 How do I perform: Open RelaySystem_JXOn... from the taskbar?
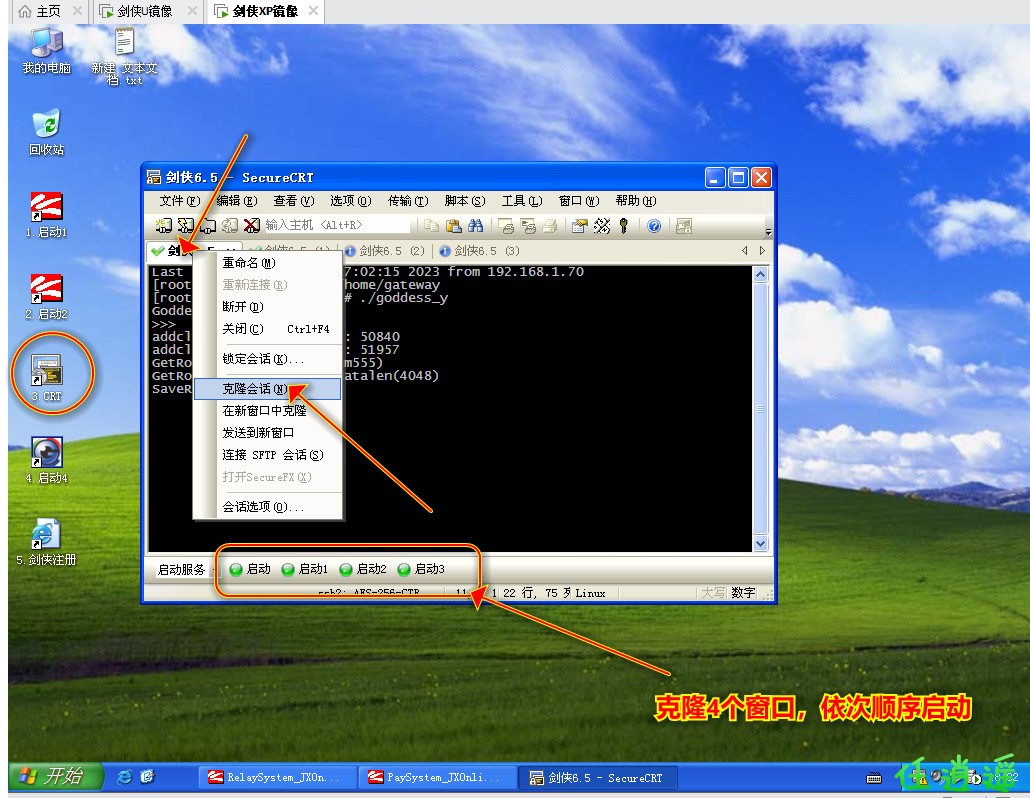point(277,778)
